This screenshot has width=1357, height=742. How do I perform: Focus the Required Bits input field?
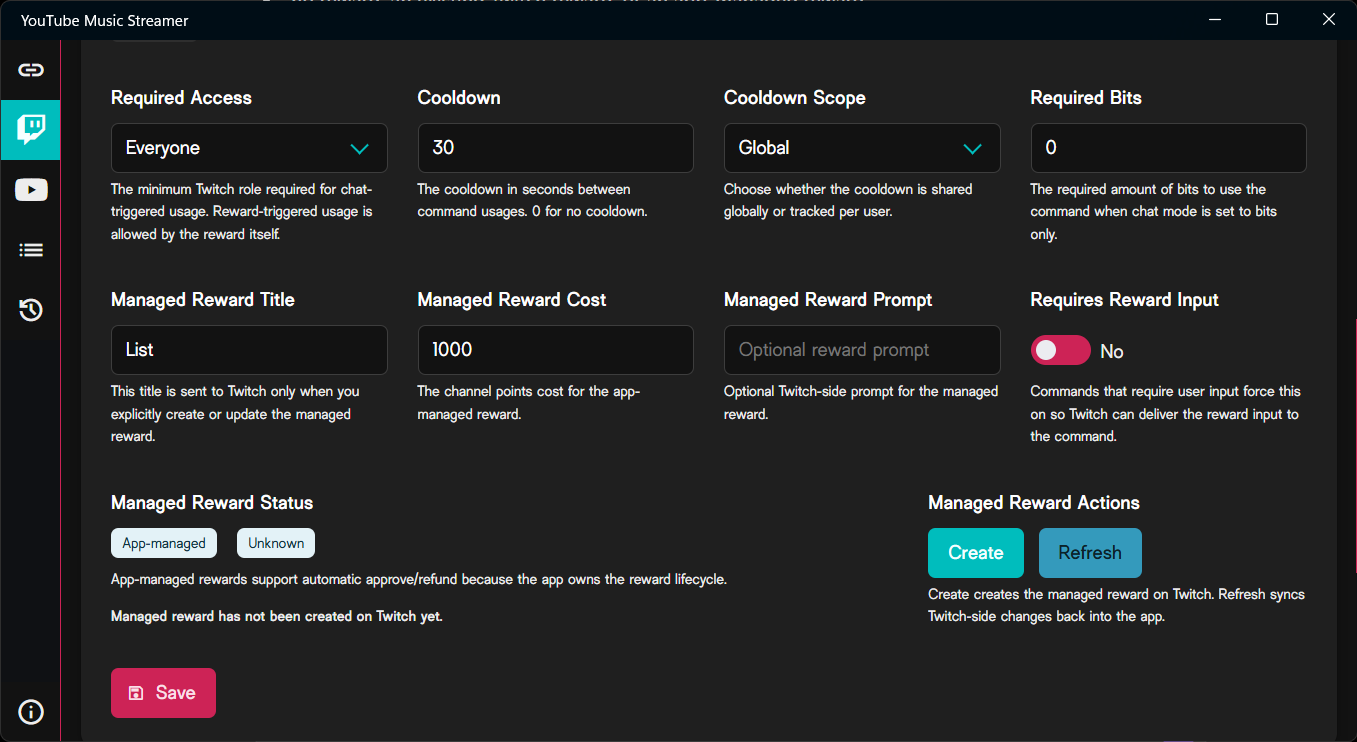[1168, 148]
